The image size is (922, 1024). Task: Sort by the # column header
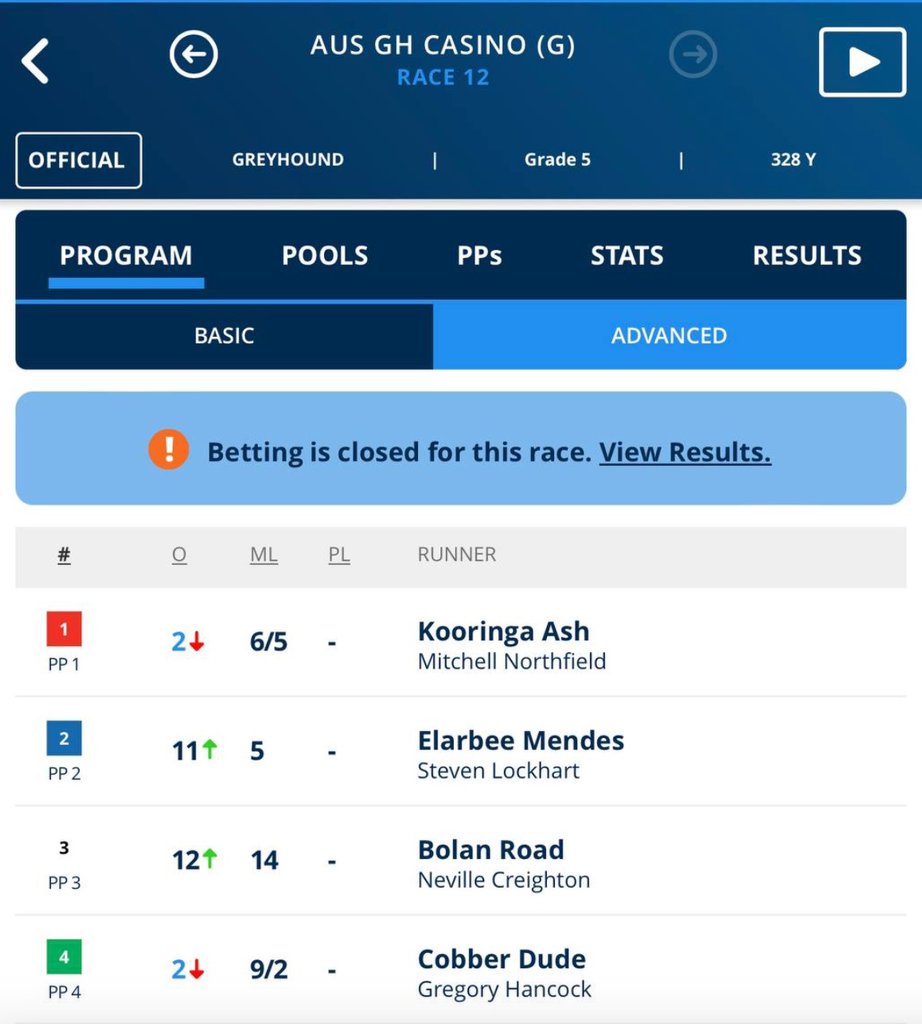coord(64,554)
